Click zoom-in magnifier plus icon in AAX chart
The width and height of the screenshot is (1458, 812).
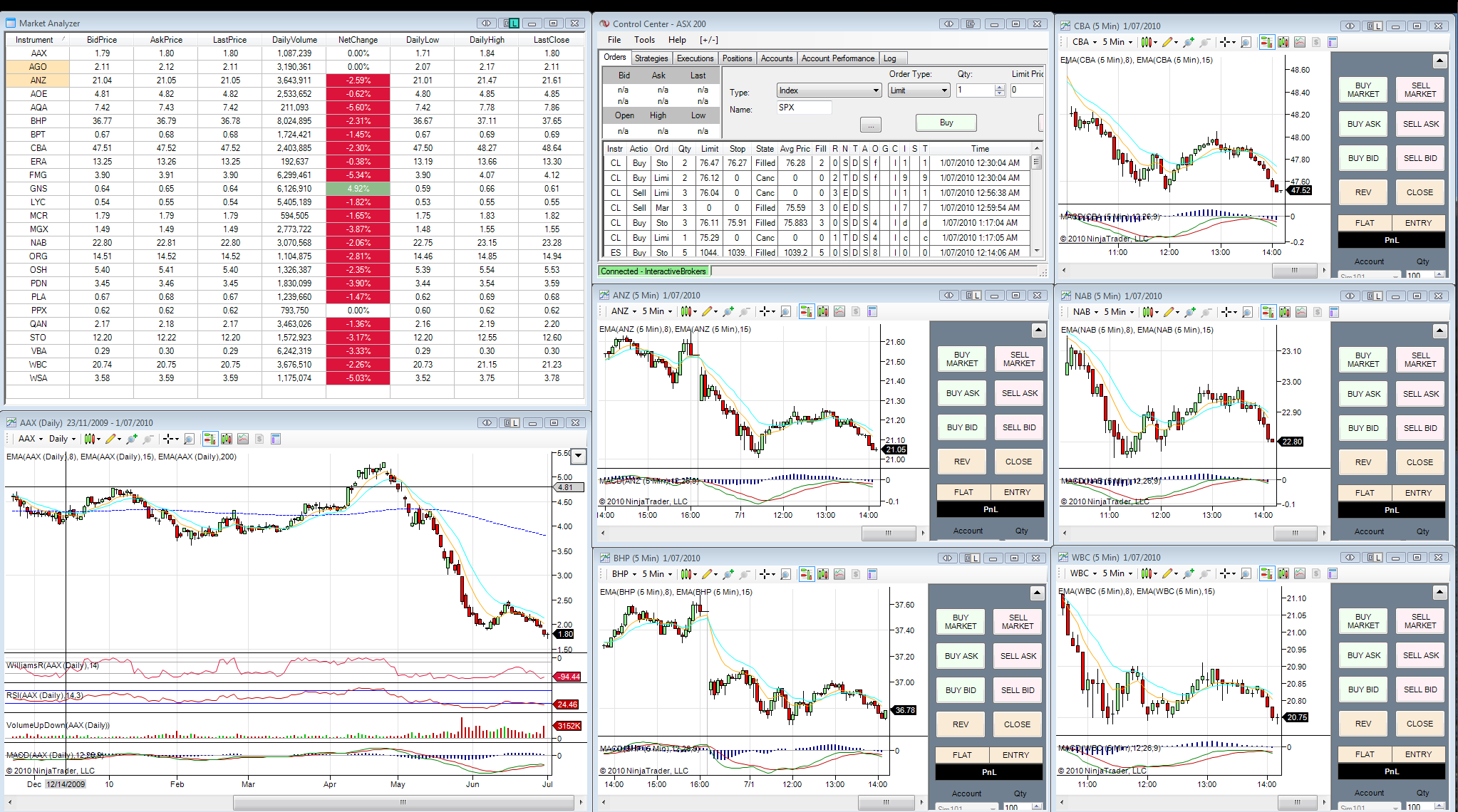132,439
